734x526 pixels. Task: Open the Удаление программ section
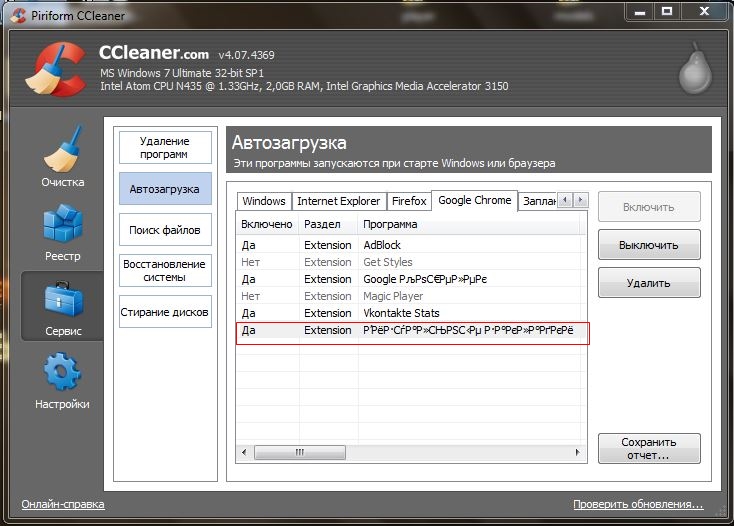(165, 148)
